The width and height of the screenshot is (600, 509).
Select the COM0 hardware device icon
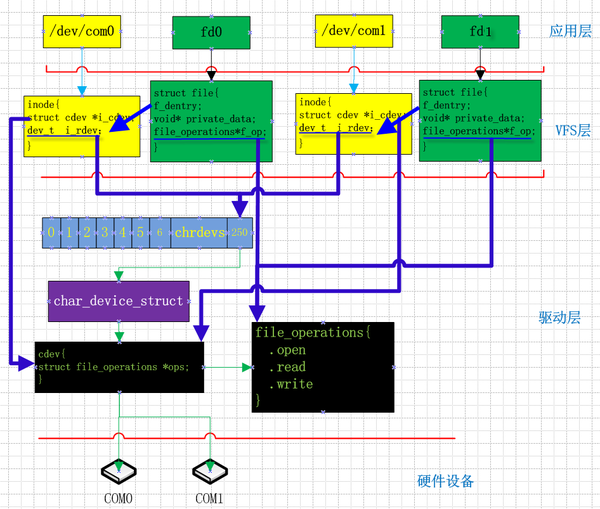click(119, 472)
